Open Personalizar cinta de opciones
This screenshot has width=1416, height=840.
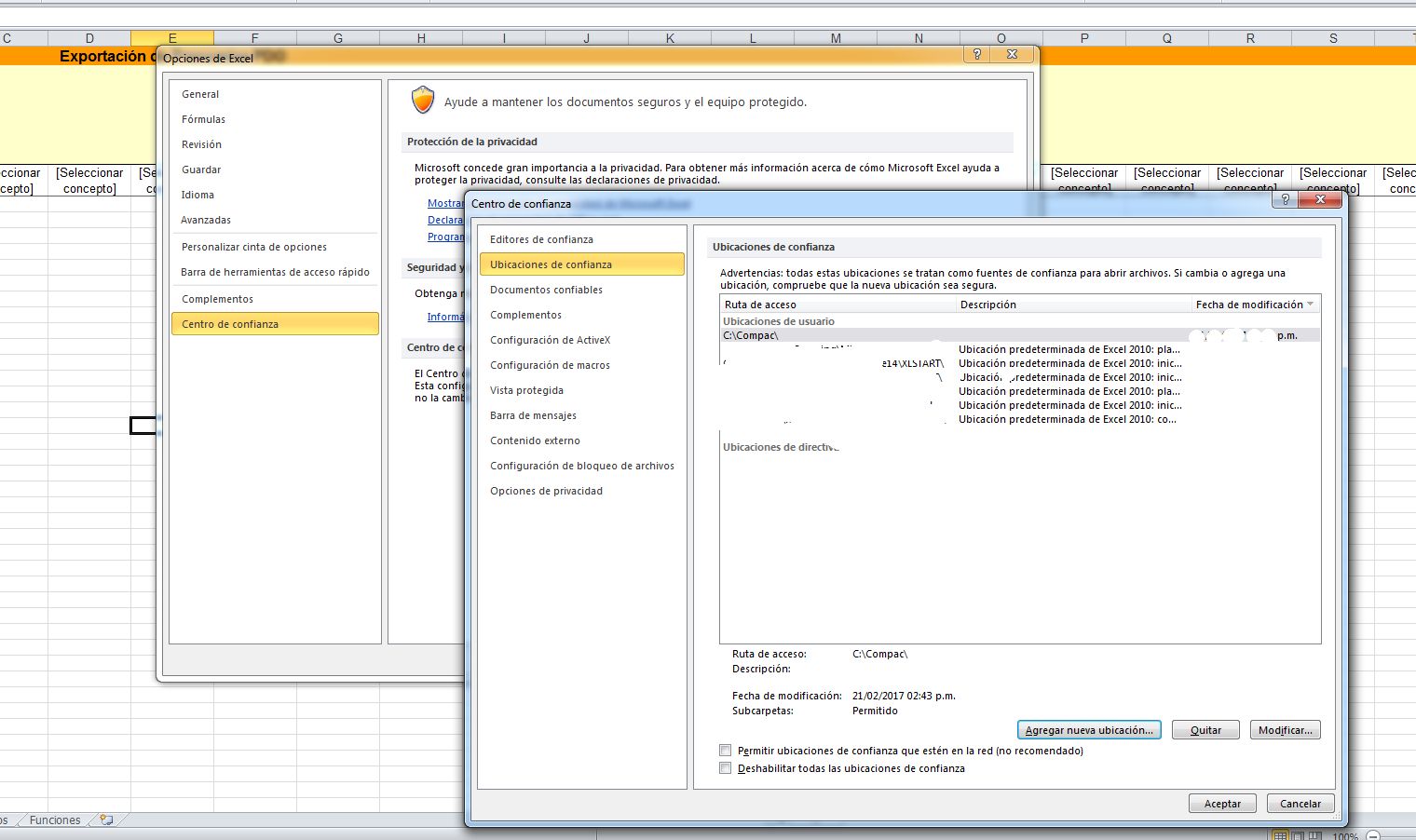coord(275,247)
